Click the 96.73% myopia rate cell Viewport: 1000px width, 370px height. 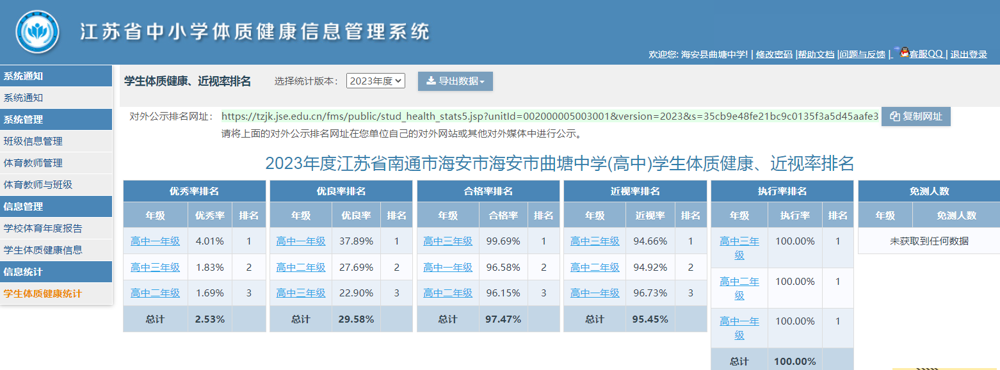click(651, 293)
